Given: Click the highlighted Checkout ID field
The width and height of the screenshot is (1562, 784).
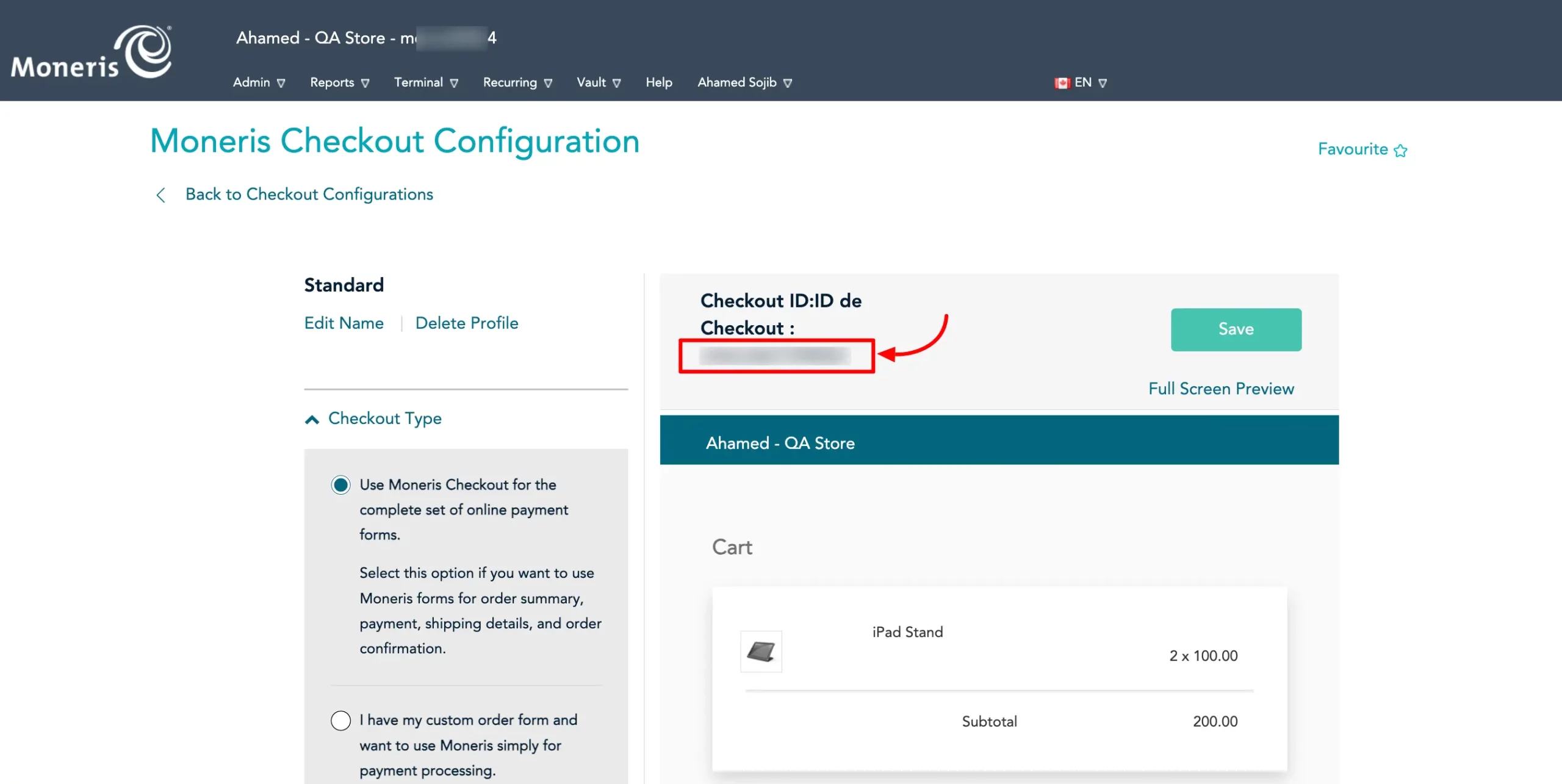Looking at the screenshot, I should [x=776, y=356].
